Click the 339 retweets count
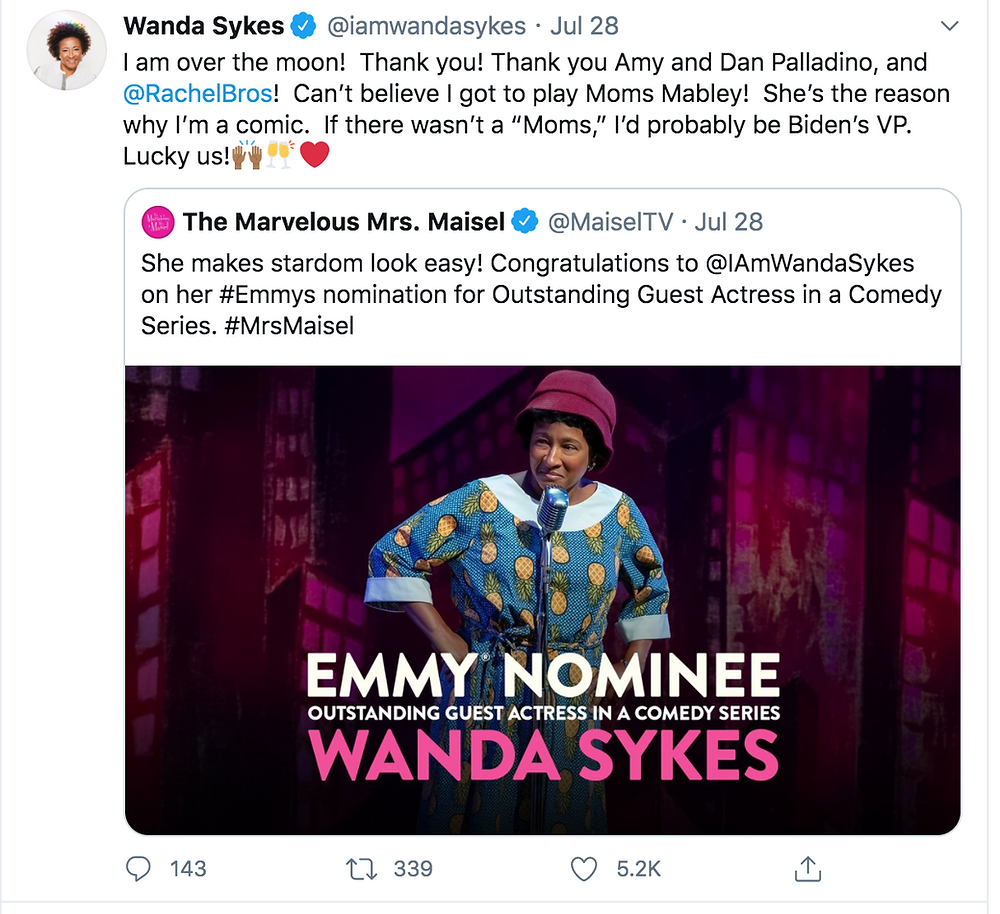The height and width of the screenshot is (914, 1000). 413,869
